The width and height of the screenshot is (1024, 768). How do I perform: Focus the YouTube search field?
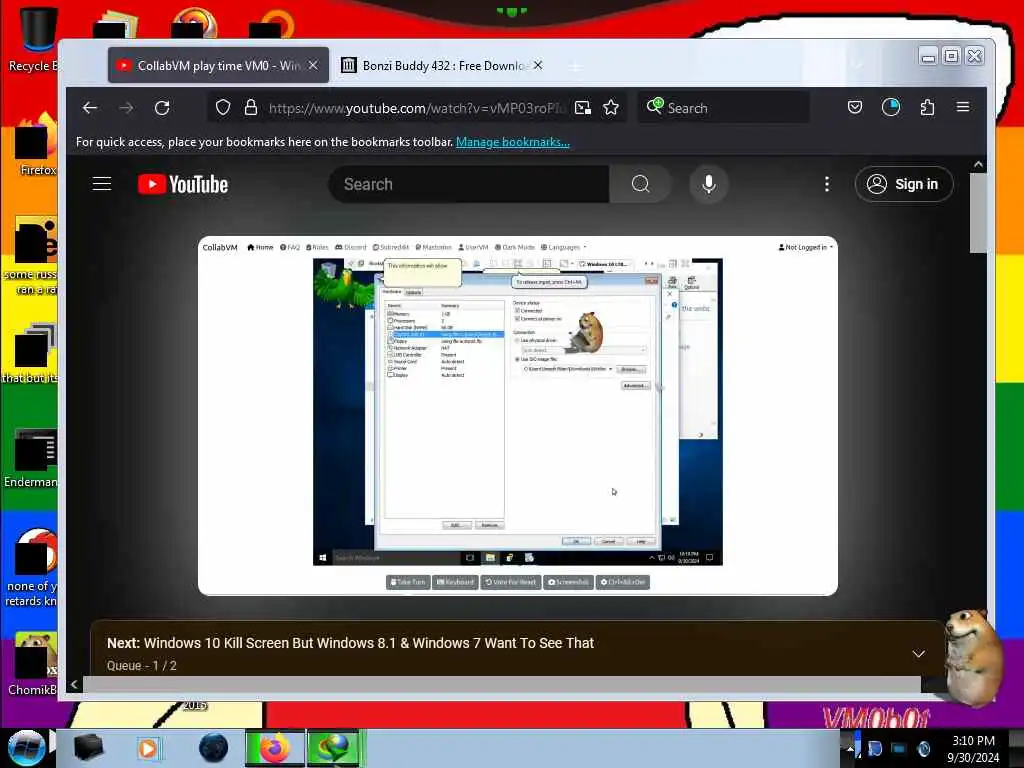469,184
